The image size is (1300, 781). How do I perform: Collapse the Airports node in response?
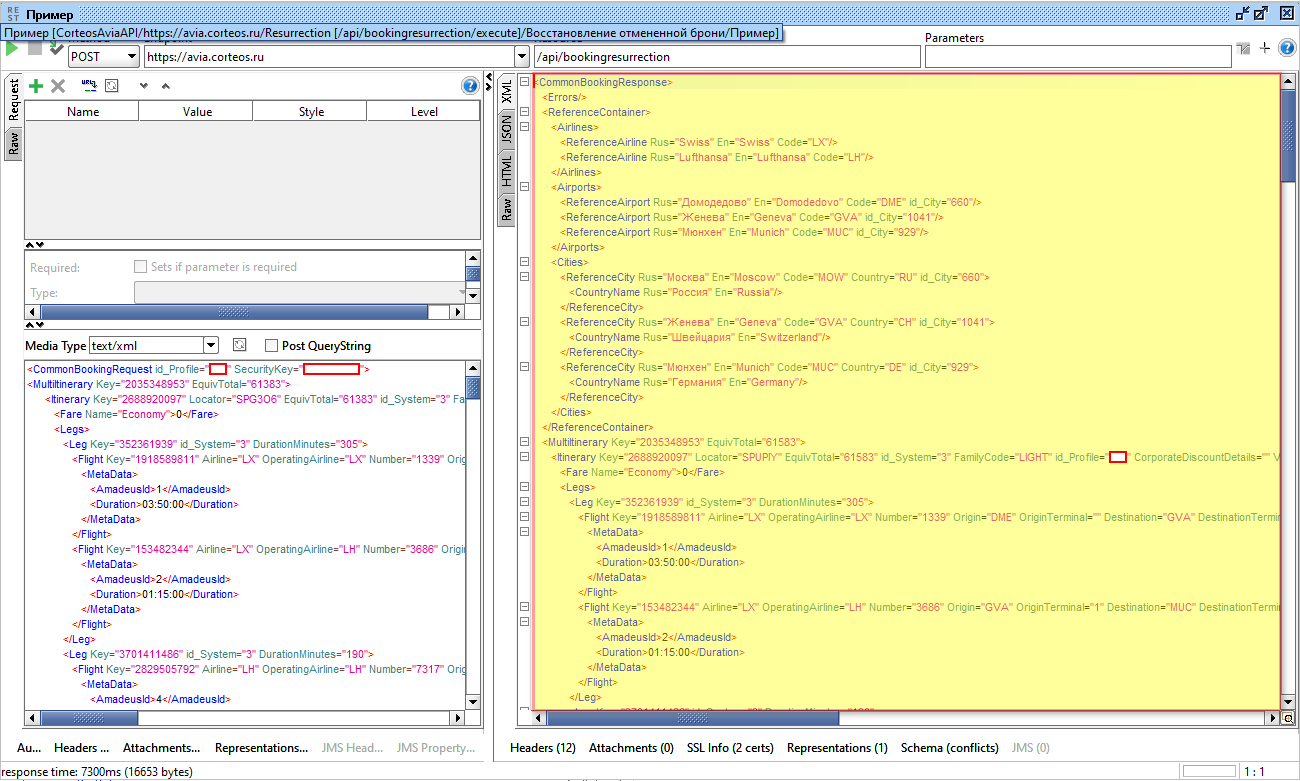525,187
